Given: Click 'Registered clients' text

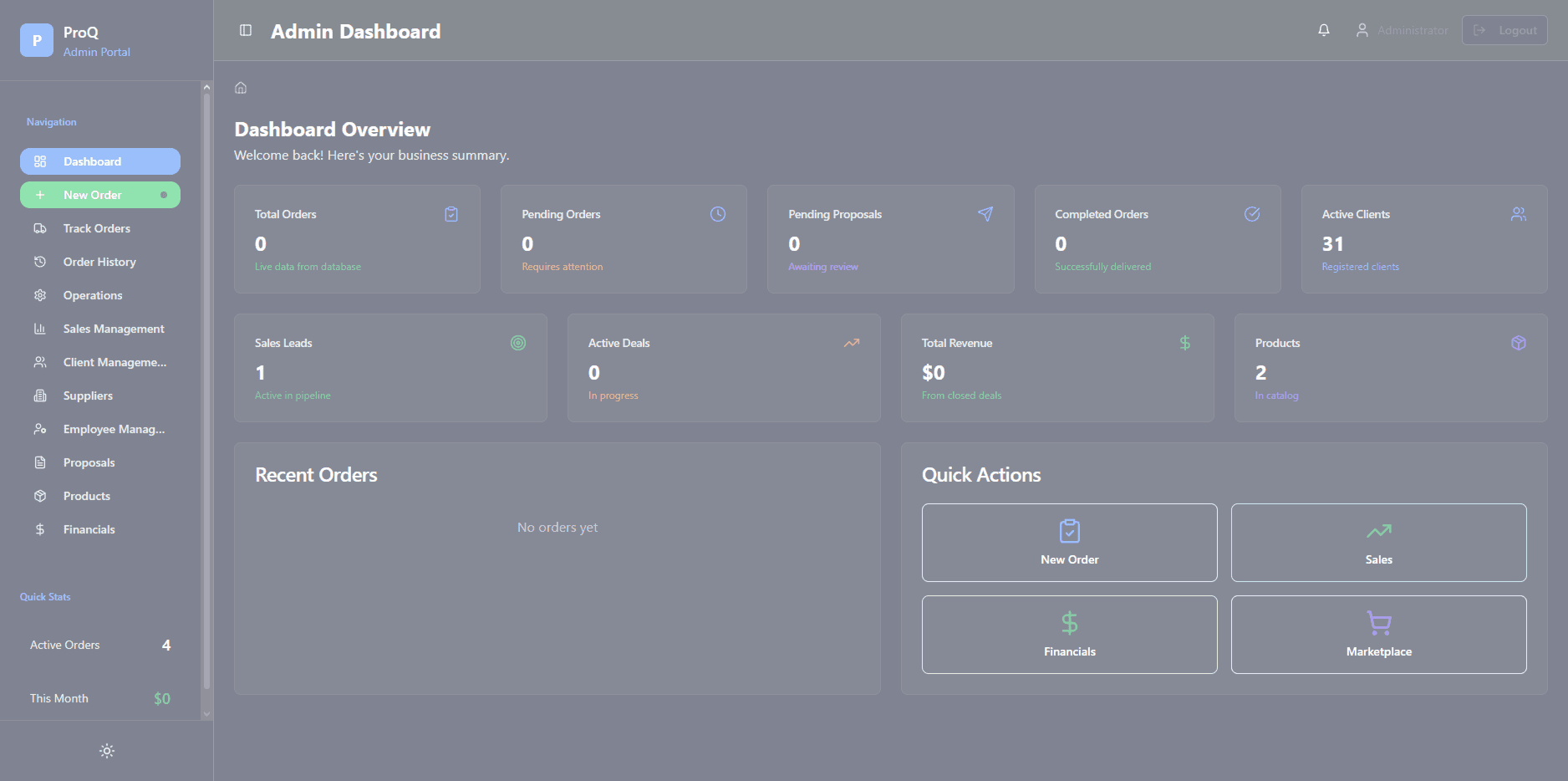Looking at the screenshot, I should [x=1361, y=267].
